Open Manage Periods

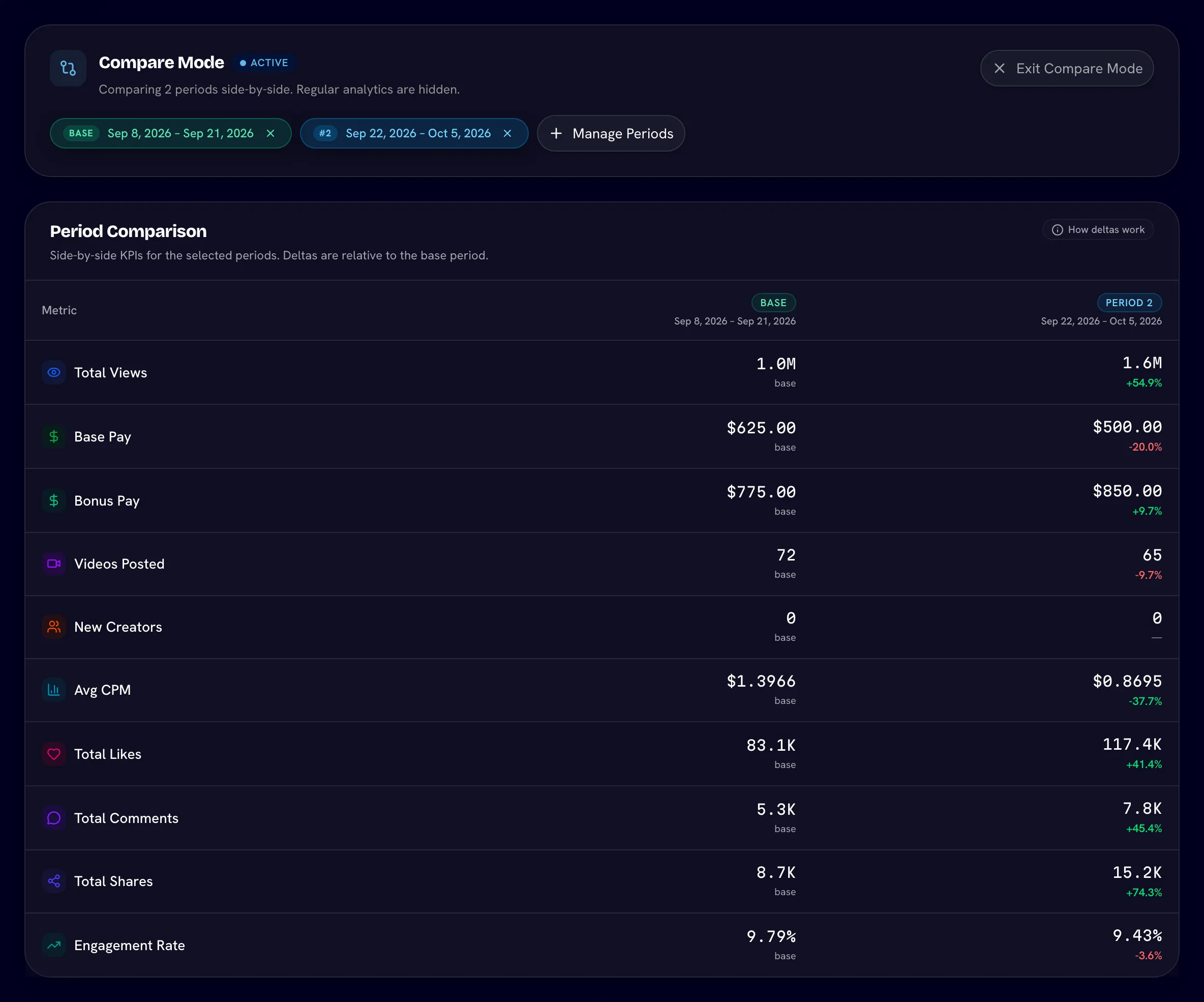pos(611,133)
